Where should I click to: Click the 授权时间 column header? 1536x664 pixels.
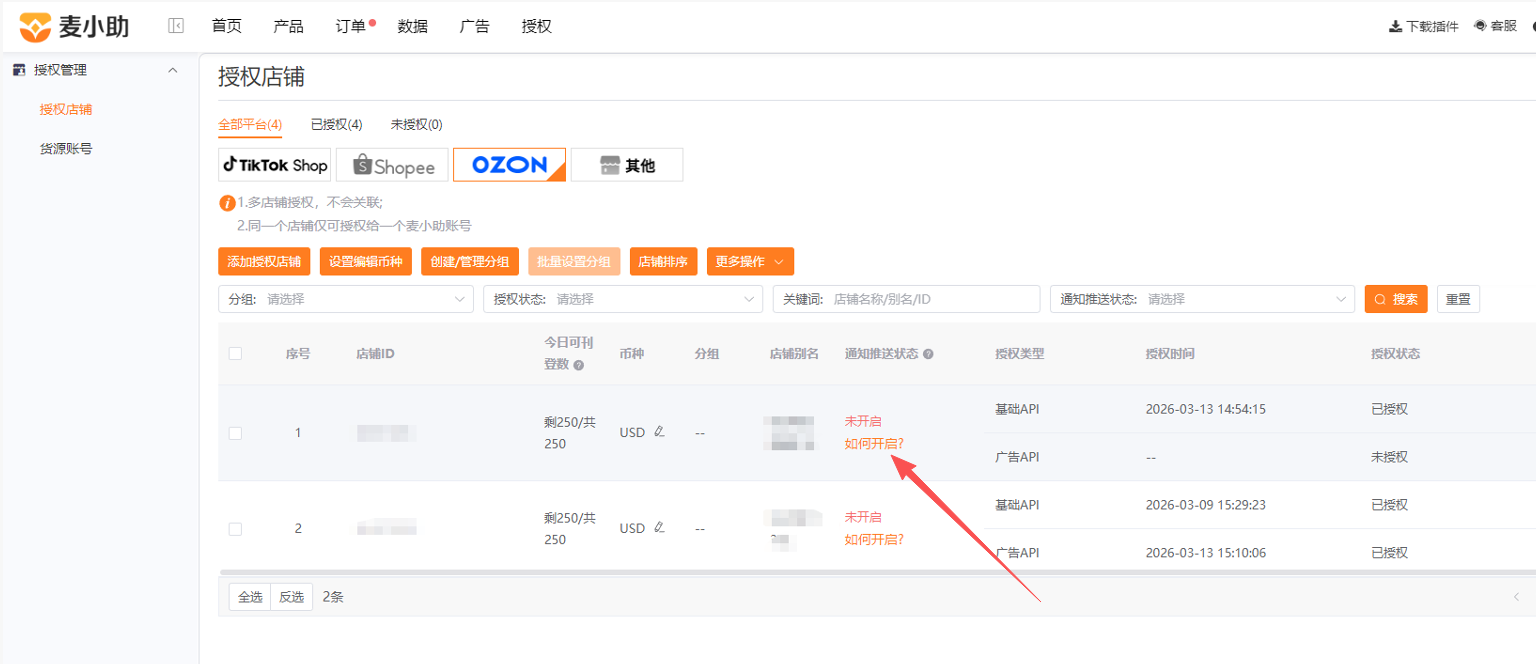(1170, 354)
